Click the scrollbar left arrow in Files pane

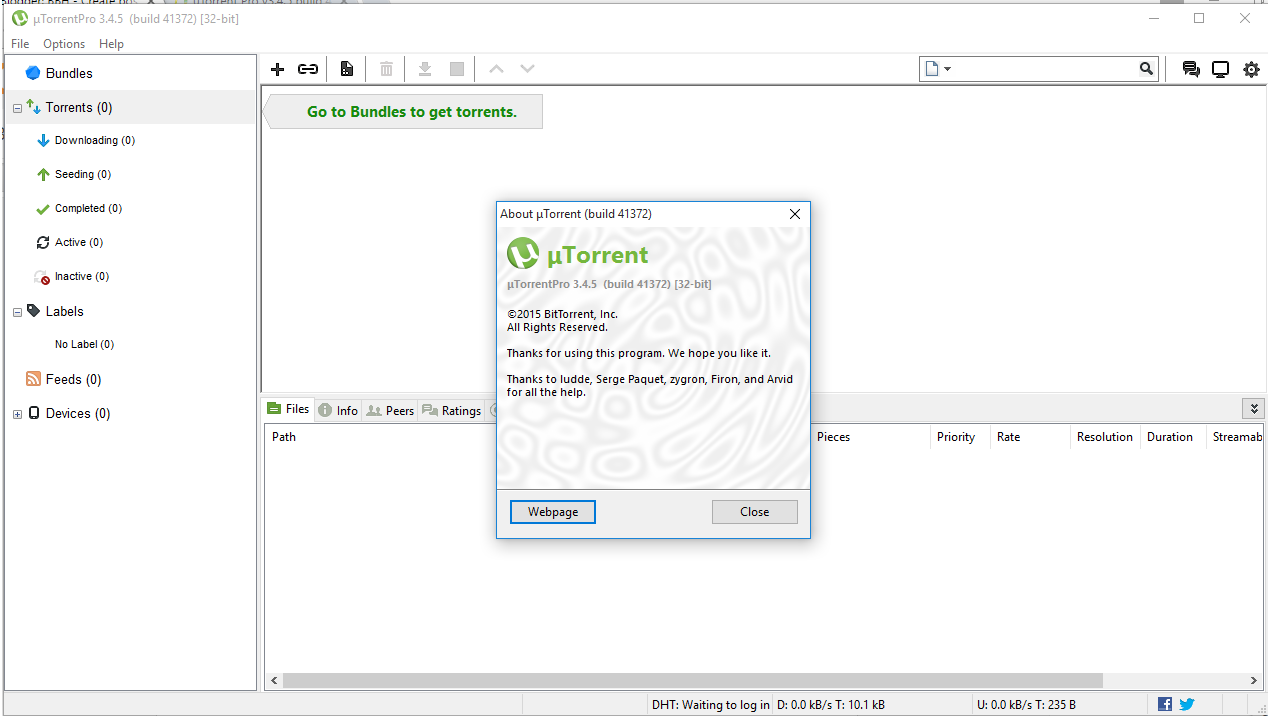pyautogui.click(x=273, y=680)
